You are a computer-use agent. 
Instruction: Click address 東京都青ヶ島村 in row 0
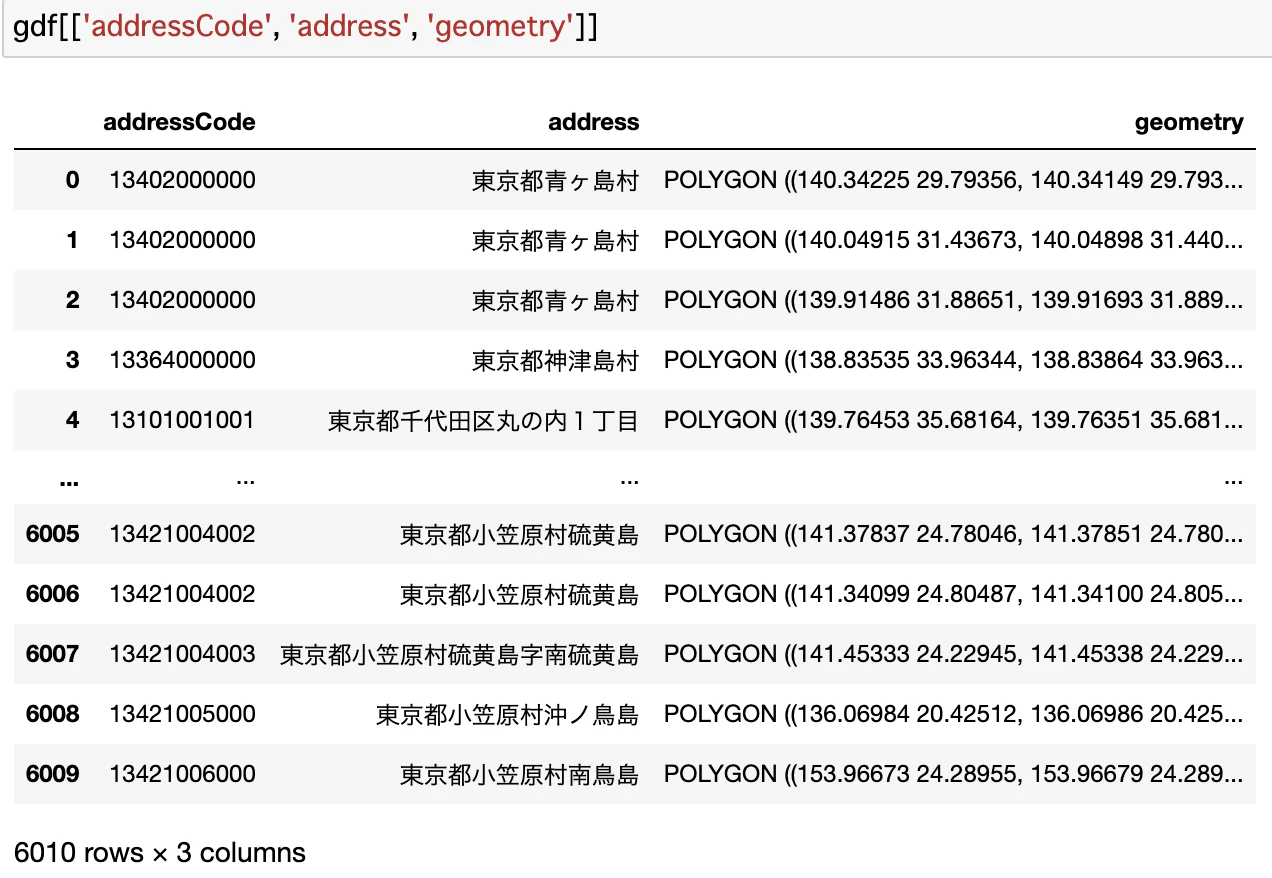coord(556,181)
